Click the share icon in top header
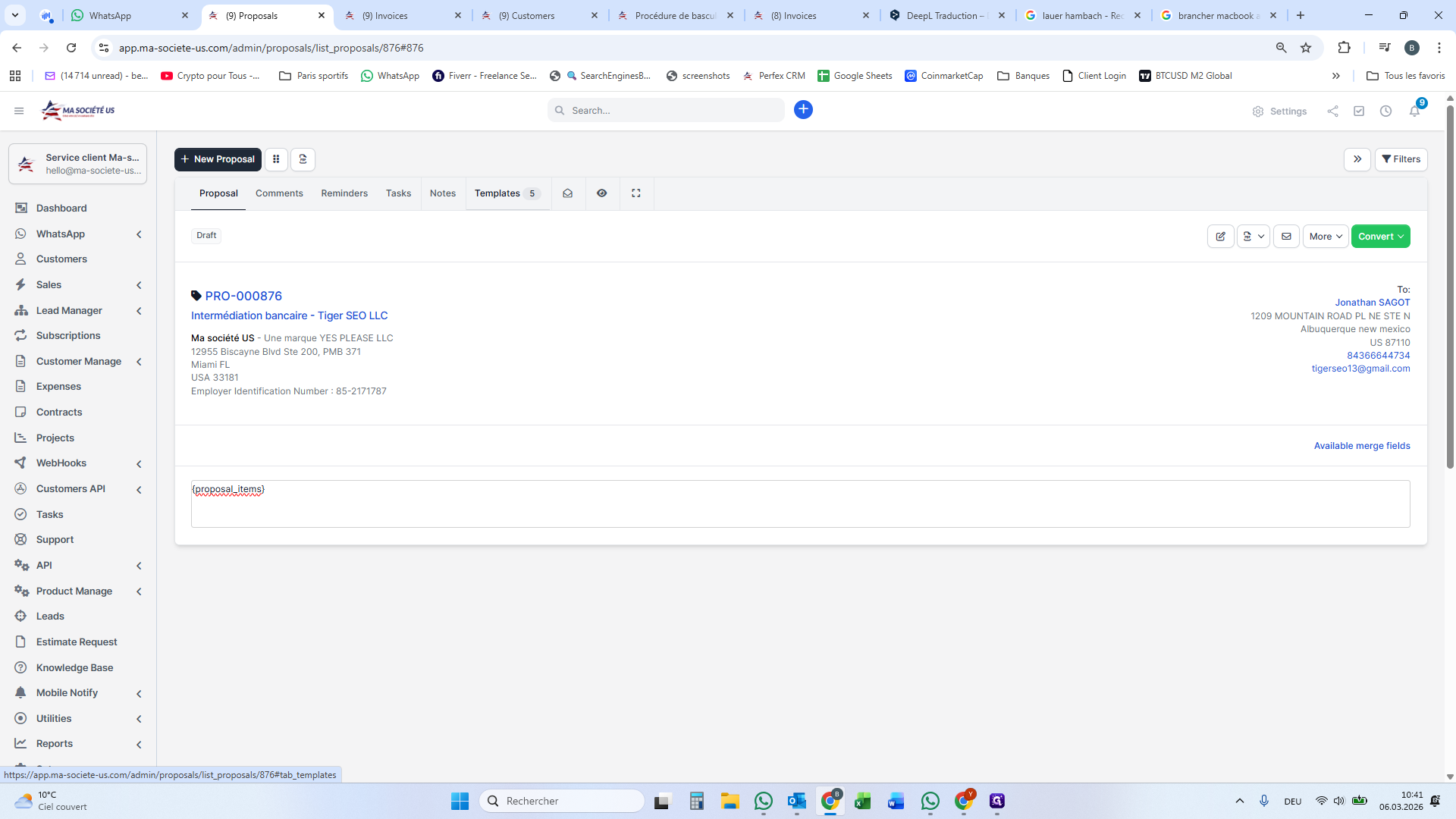1456x819 pixels. click(1332, 111)
